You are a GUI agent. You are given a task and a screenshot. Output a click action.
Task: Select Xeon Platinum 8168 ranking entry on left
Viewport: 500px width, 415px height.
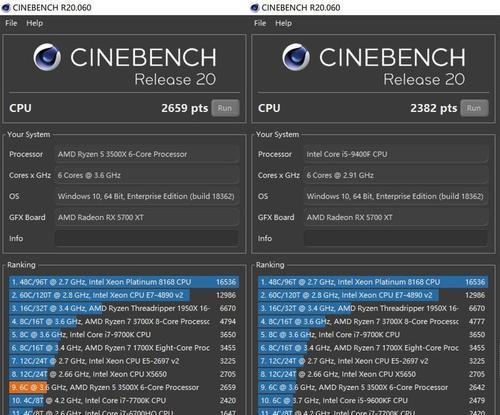124,282
